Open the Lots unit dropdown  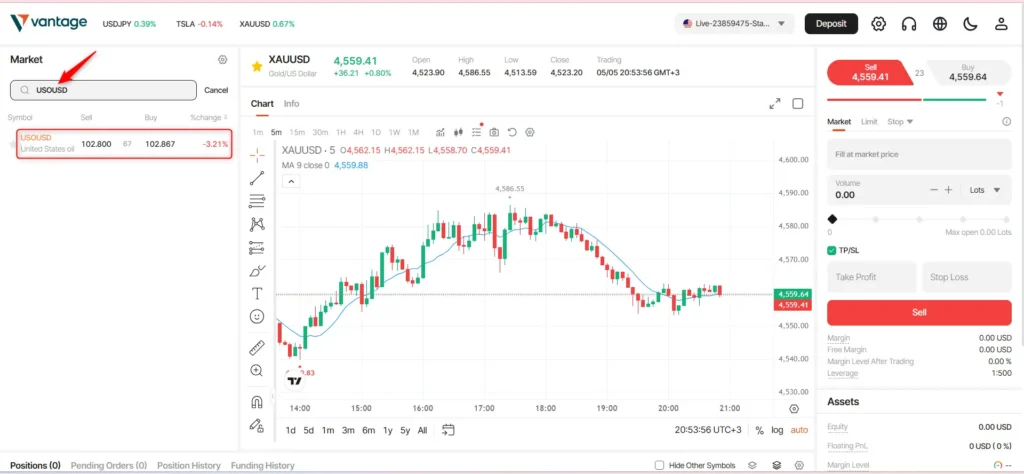985,190
